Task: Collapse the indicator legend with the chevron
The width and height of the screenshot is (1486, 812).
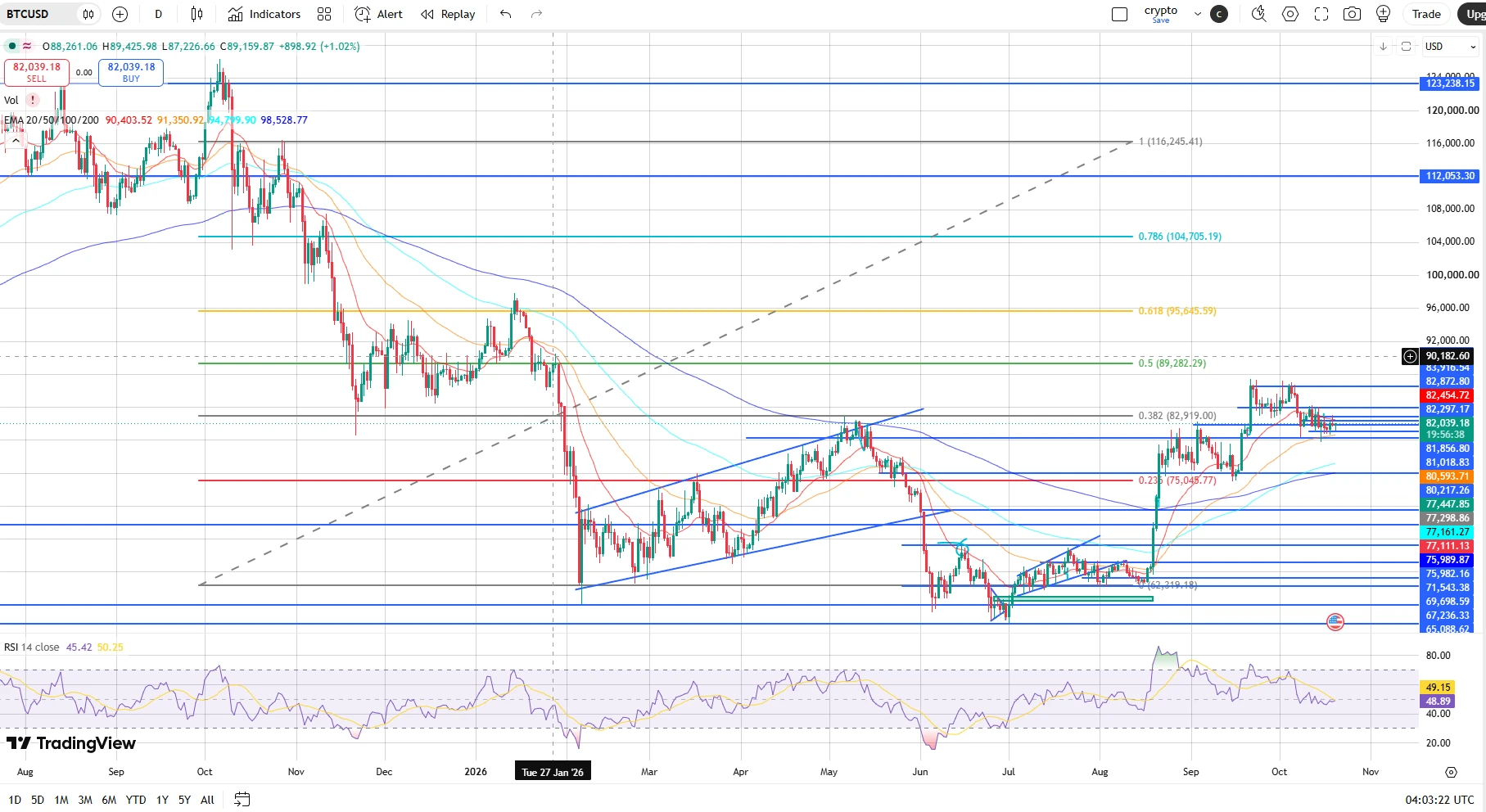Action: 15,141
